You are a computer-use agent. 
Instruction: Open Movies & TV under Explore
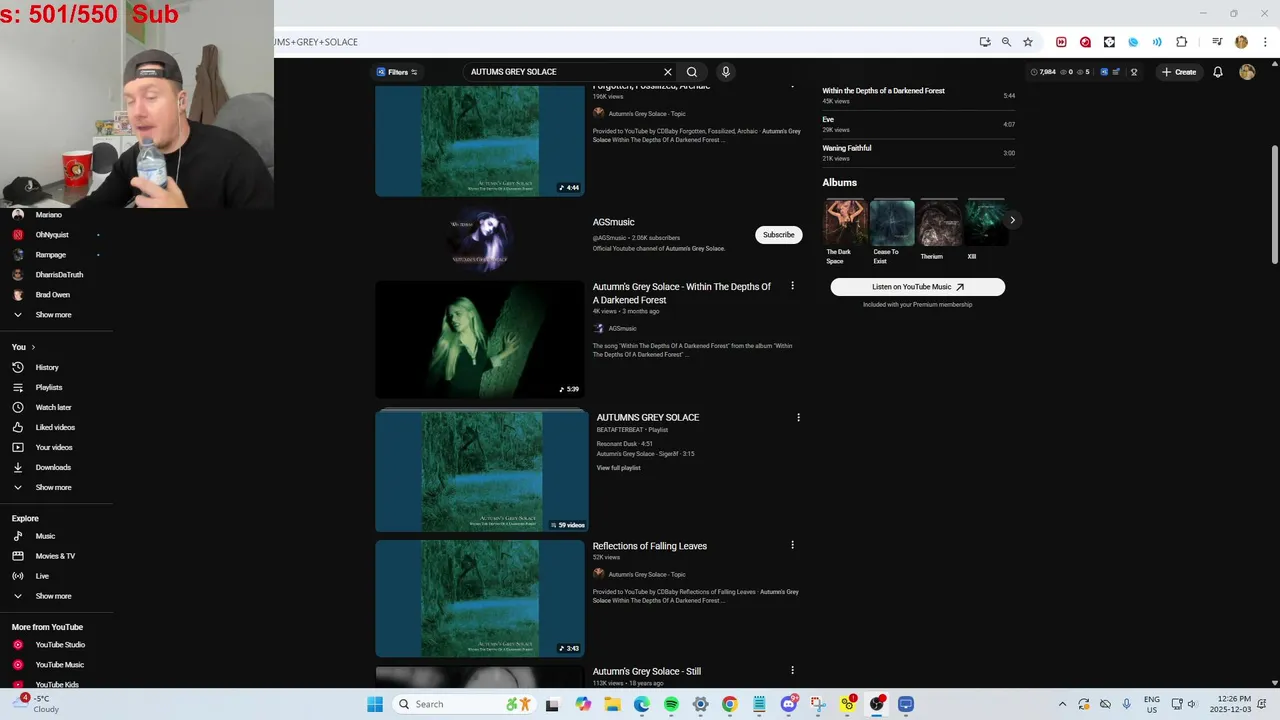click(55, 556)
